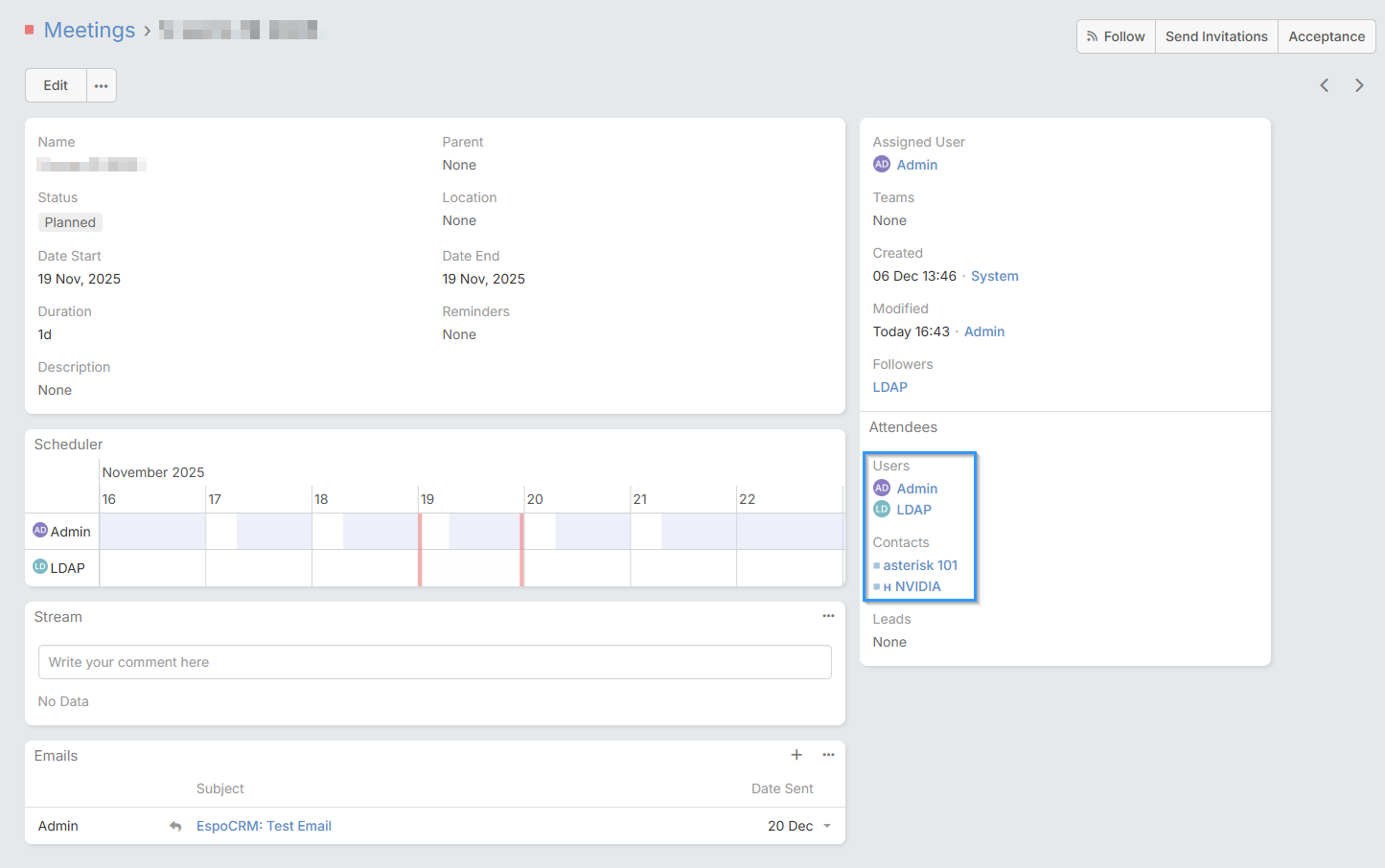Go to the previous record arrow
Screen dimensions: 1385x868
coord(1324,85)
